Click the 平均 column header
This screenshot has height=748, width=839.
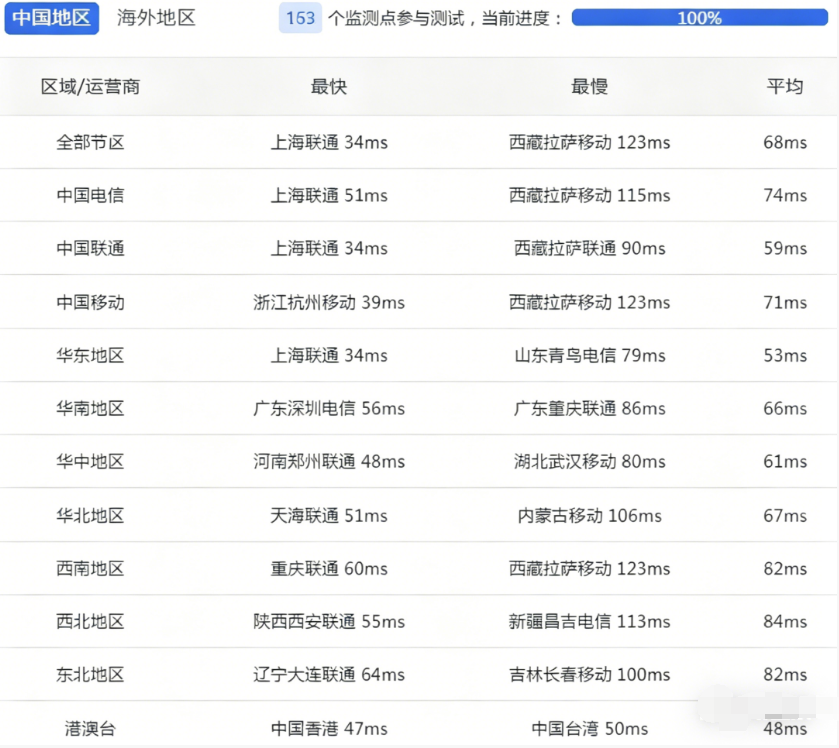tap(784, 87)
